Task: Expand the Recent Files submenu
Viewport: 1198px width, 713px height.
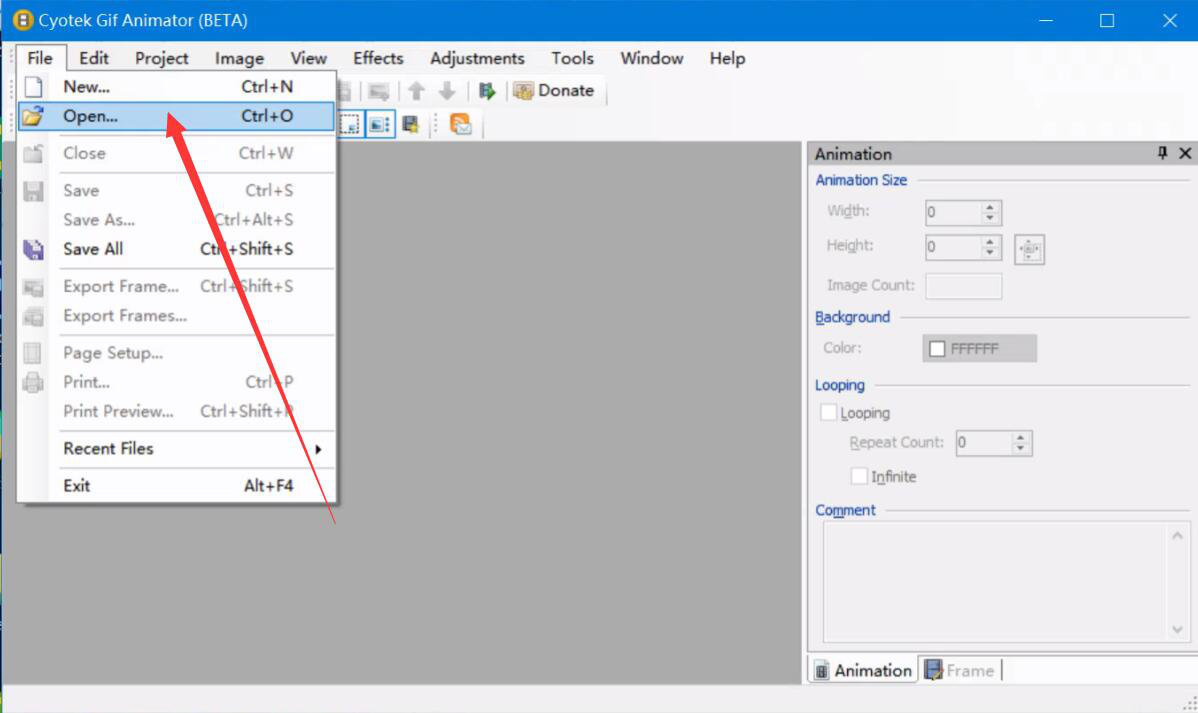Action: click(x=177, y=449)
